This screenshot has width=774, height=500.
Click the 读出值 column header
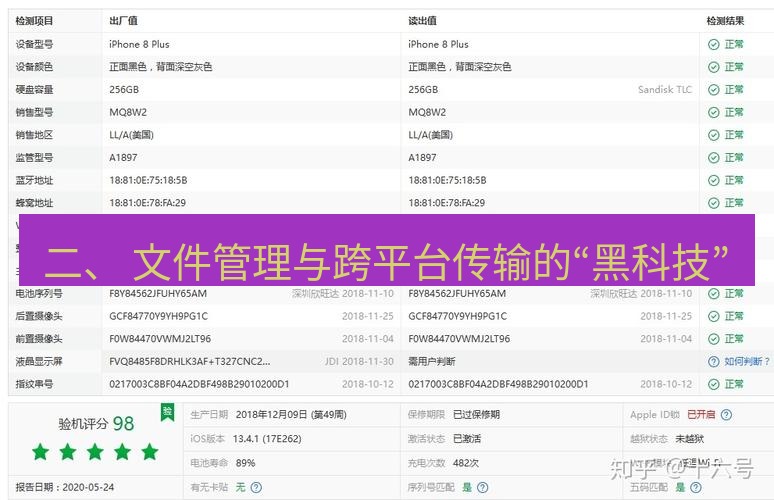click(422, 21)
